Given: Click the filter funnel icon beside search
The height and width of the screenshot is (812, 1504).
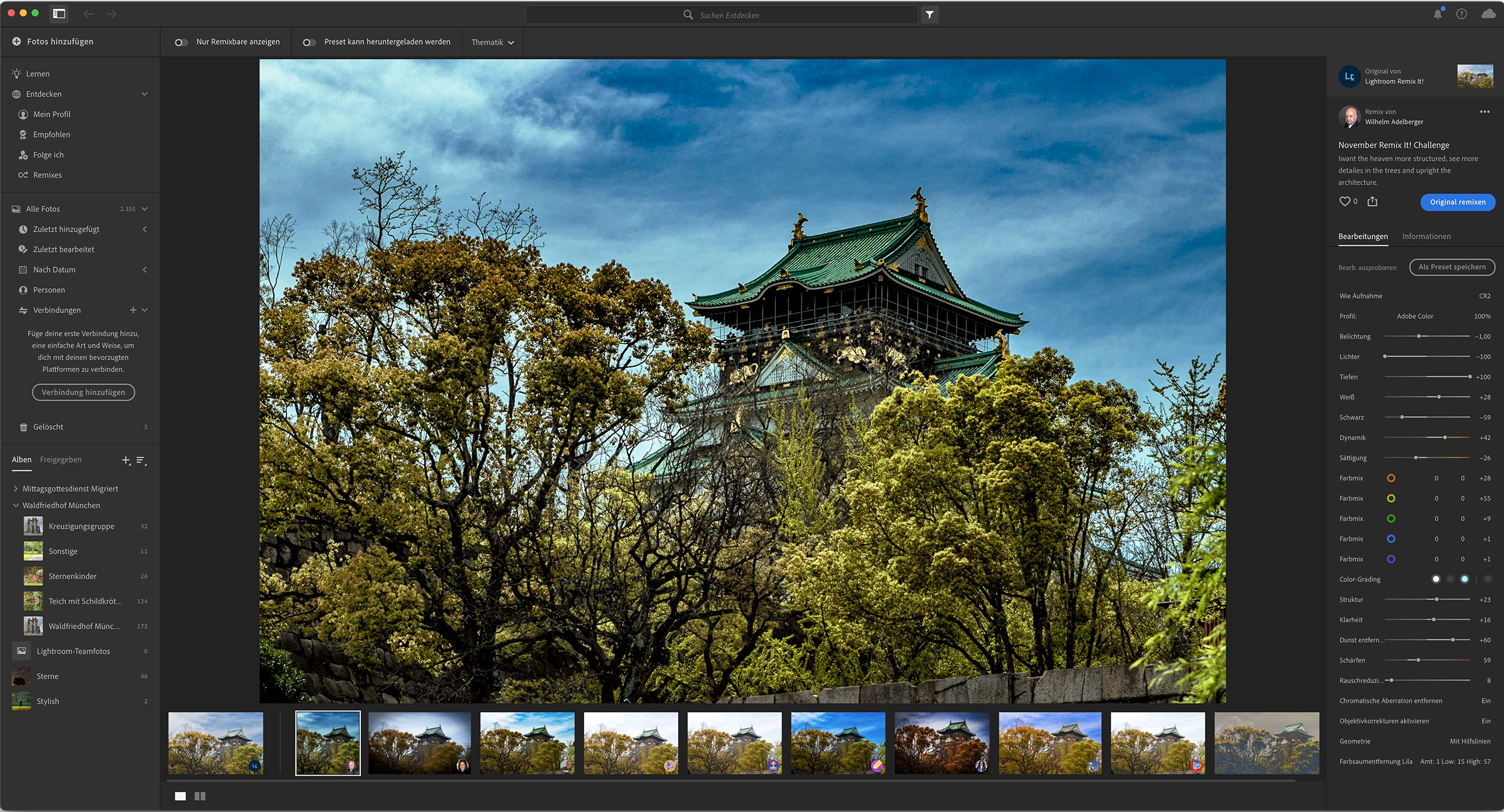Looking at the screenshot, I should pyautogui.click(x=929, y=15).
